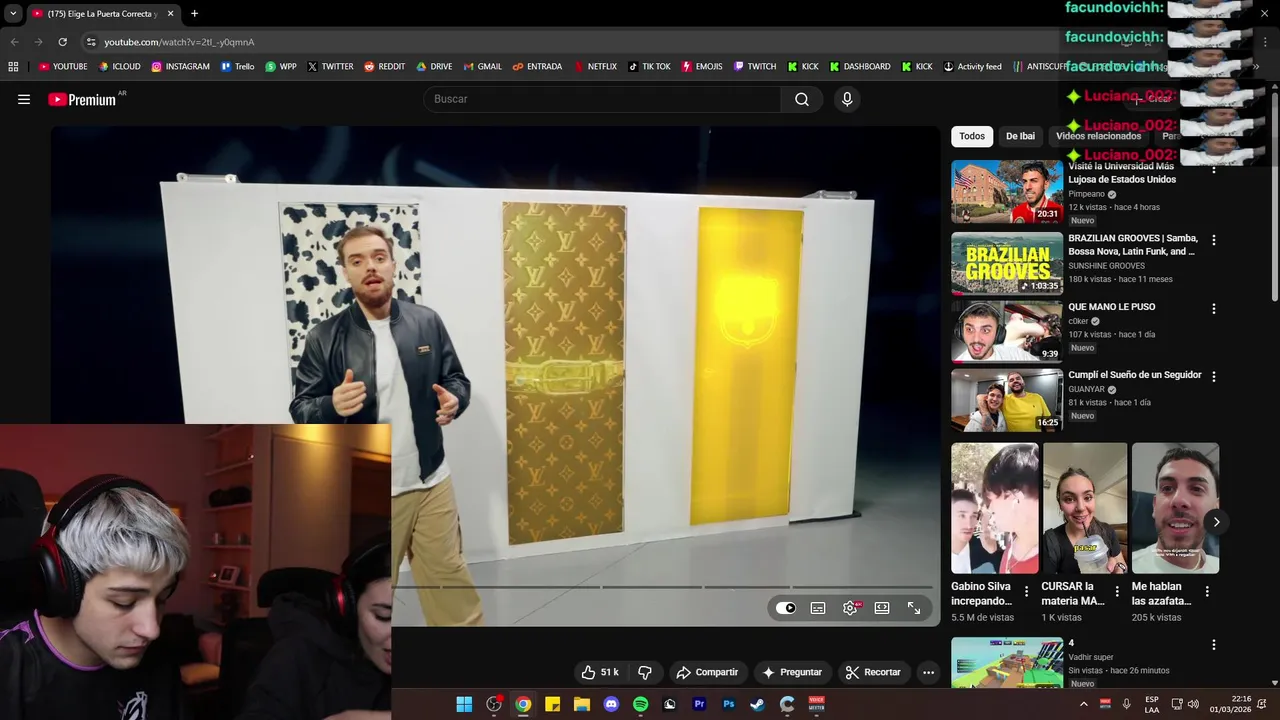This screenshot has width=1280, height=720.
Task: Click the Preguntar button
Action: [792, 672]
